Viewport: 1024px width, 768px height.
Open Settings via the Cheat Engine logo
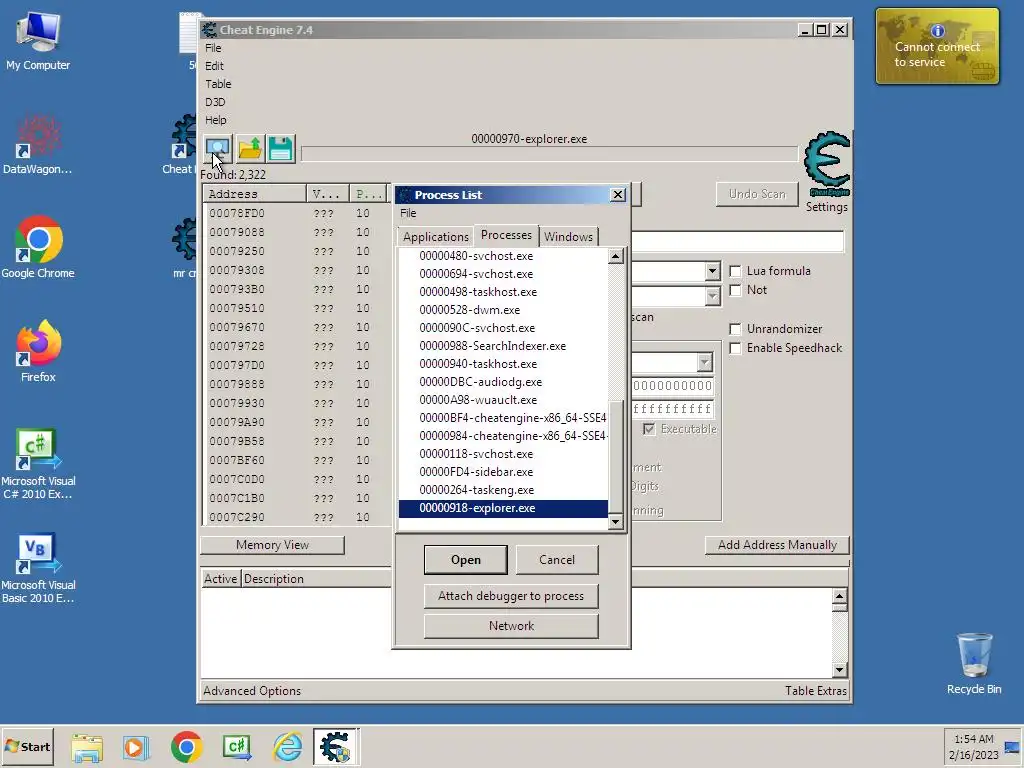click(x=827, y=164)
